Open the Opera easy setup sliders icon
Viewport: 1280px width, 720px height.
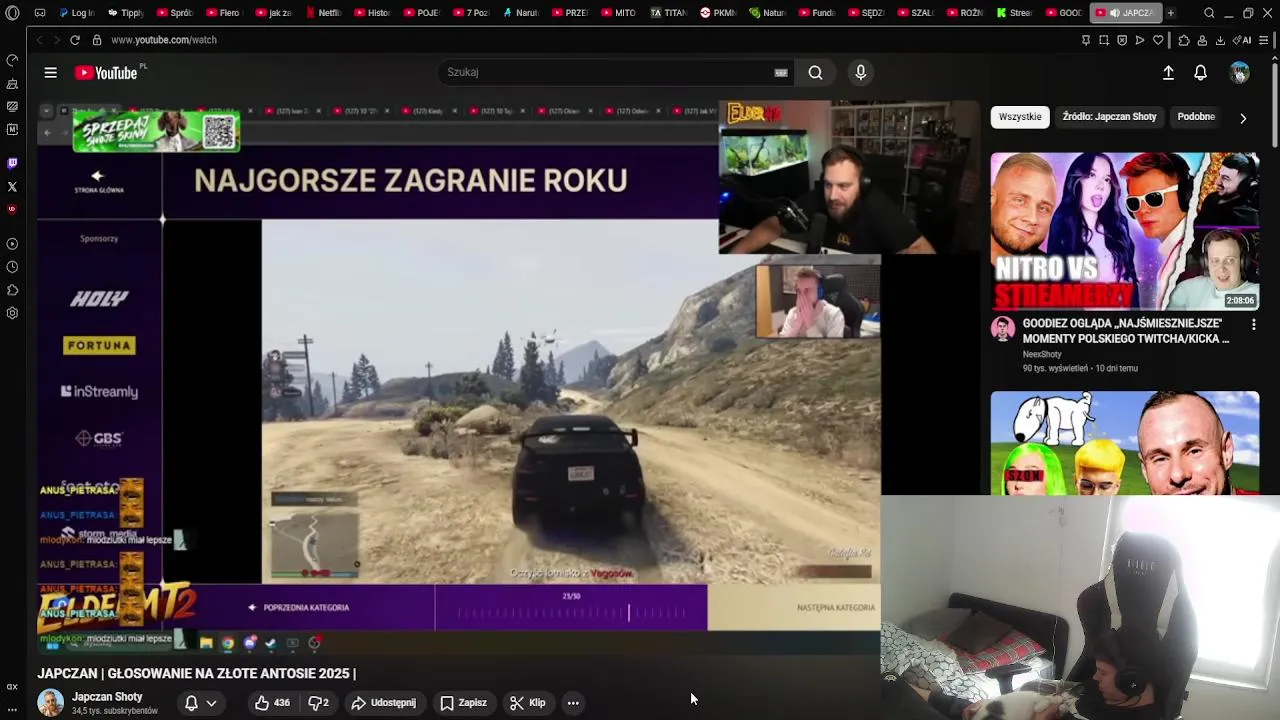coord(1264,40)
